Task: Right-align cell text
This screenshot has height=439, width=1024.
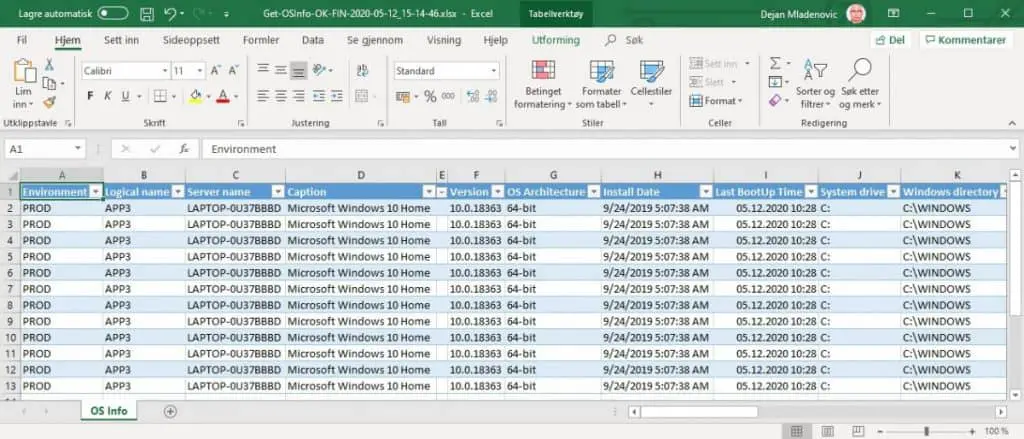Action: (x=298, y=96)
